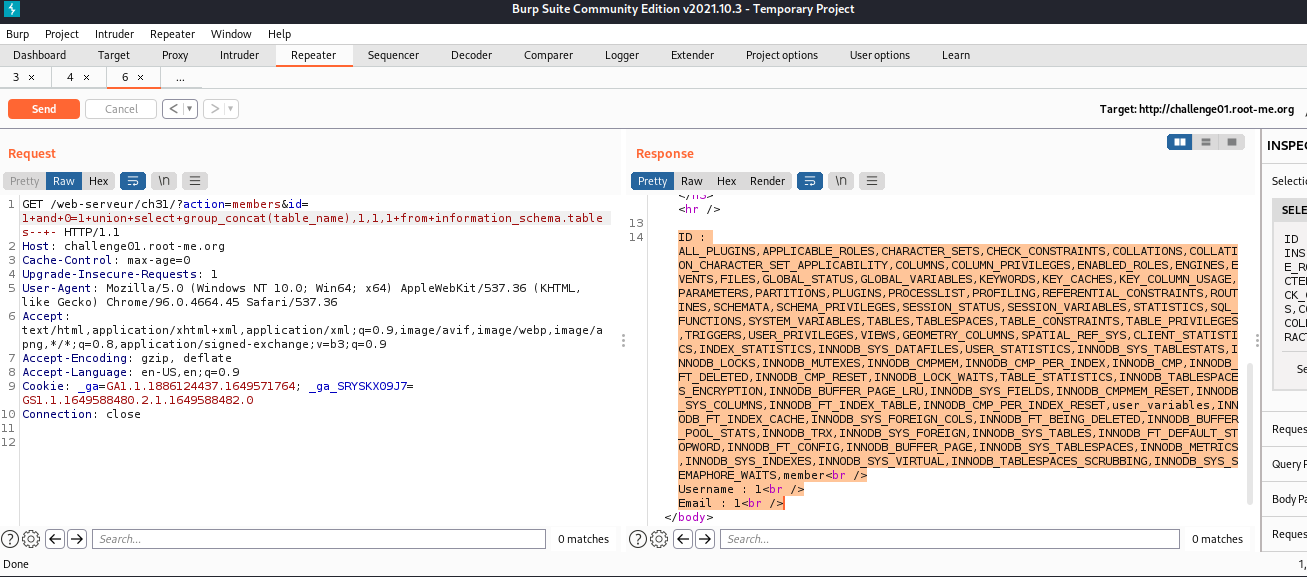Image resolution: width=1307 pixels, height=577 pixels.
Task: Switch to the Logger tab
Action: point(622,55)
